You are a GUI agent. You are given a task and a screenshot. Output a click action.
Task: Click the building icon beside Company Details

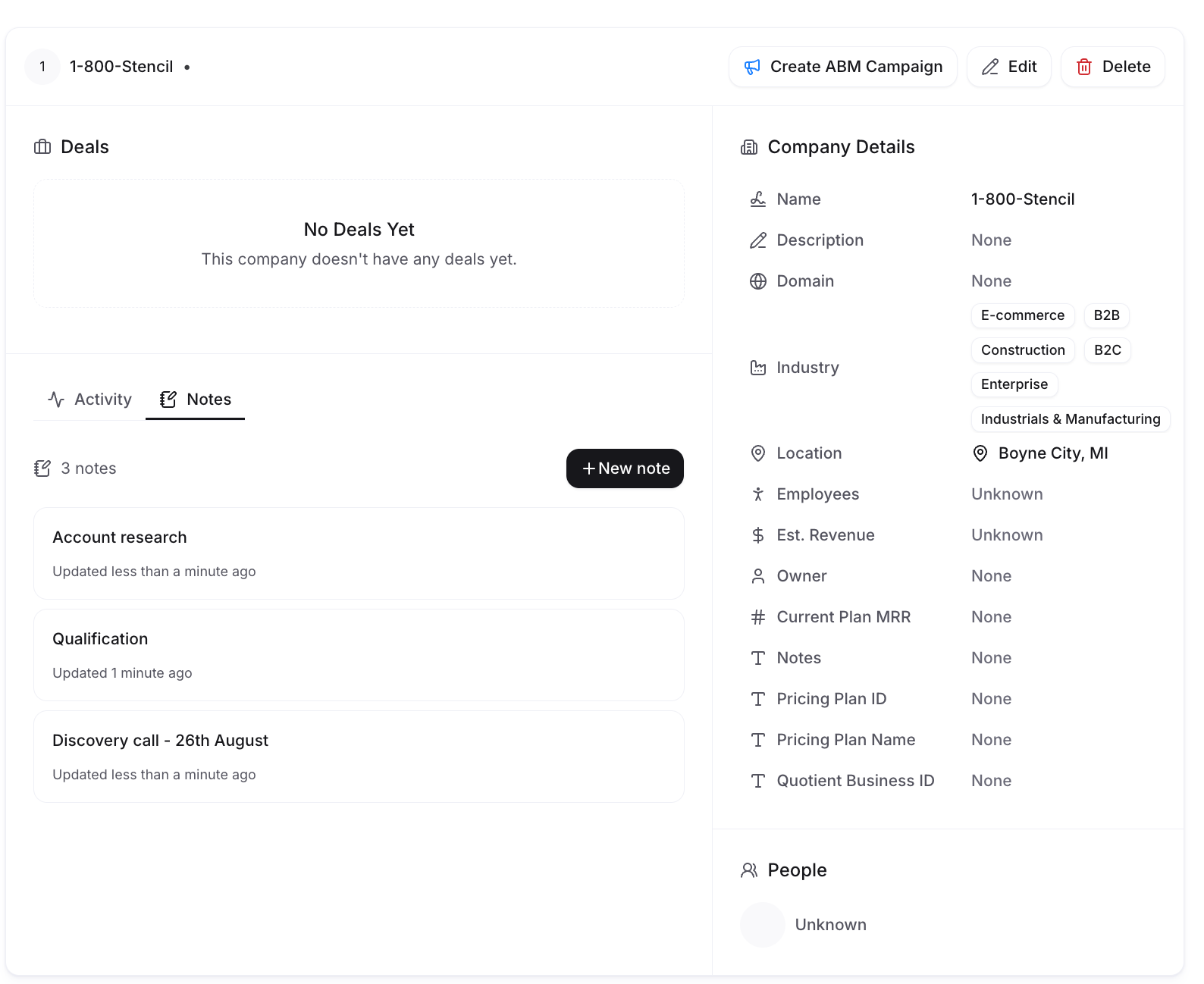pyautogui.click(x=749, y=147)
